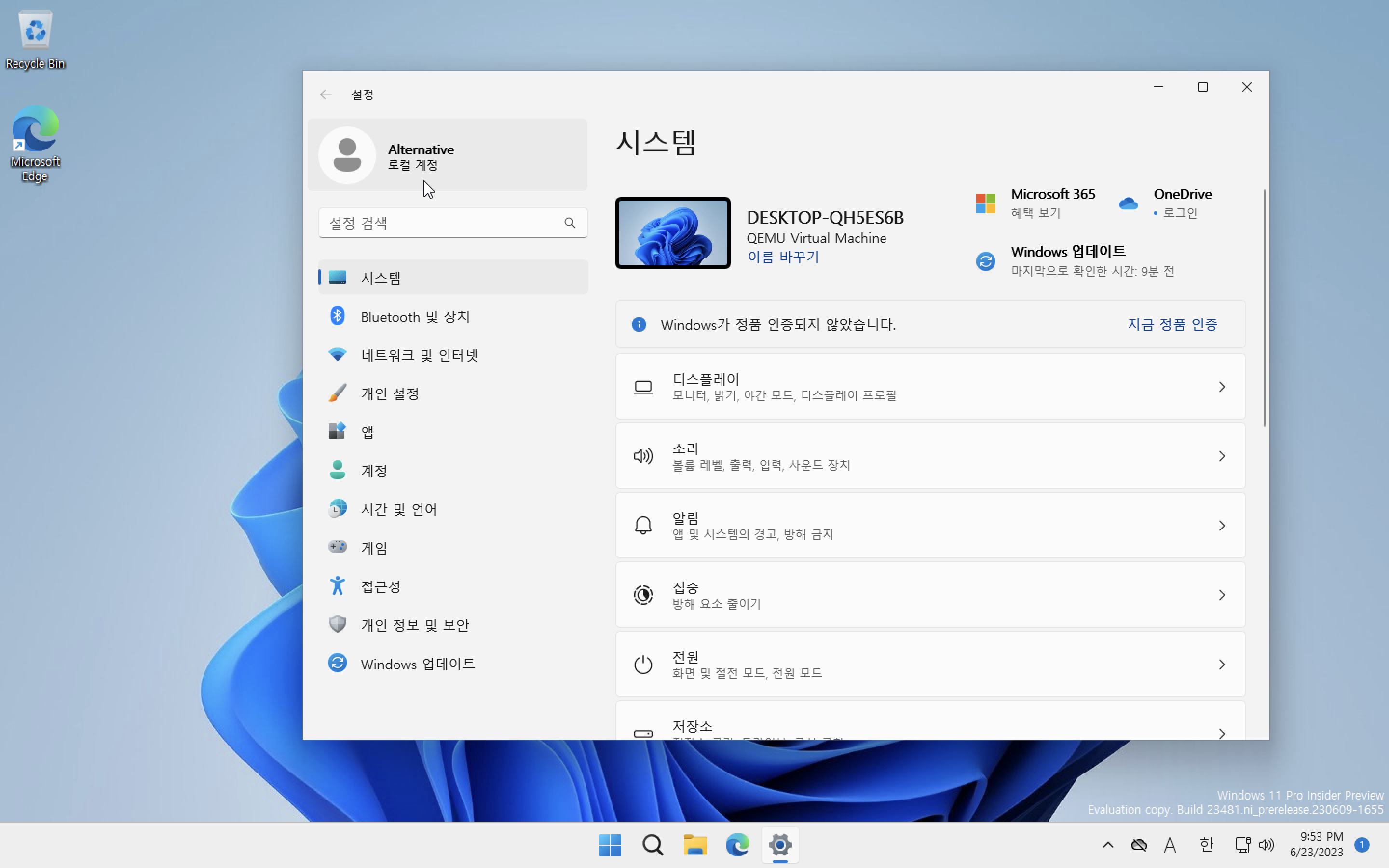Open the 전원 power settings row
The image size is (1389, 868).
[930, 664]
